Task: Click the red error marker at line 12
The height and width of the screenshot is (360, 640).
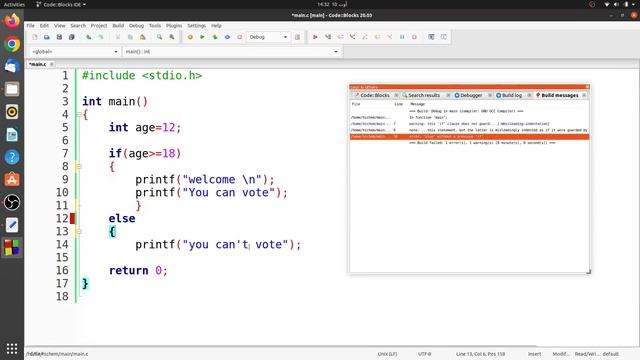Action: click(x=72, y=218)
